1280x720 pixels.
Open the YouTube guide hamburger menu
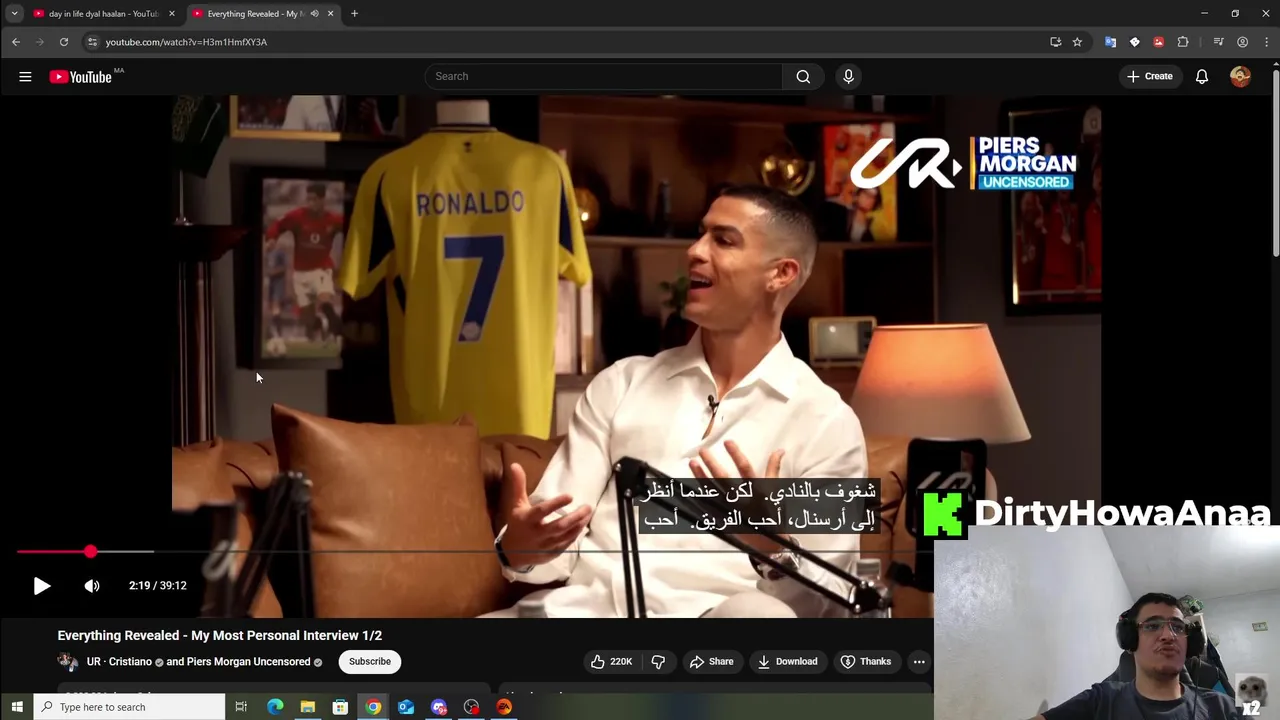click(x=25, y=76)
